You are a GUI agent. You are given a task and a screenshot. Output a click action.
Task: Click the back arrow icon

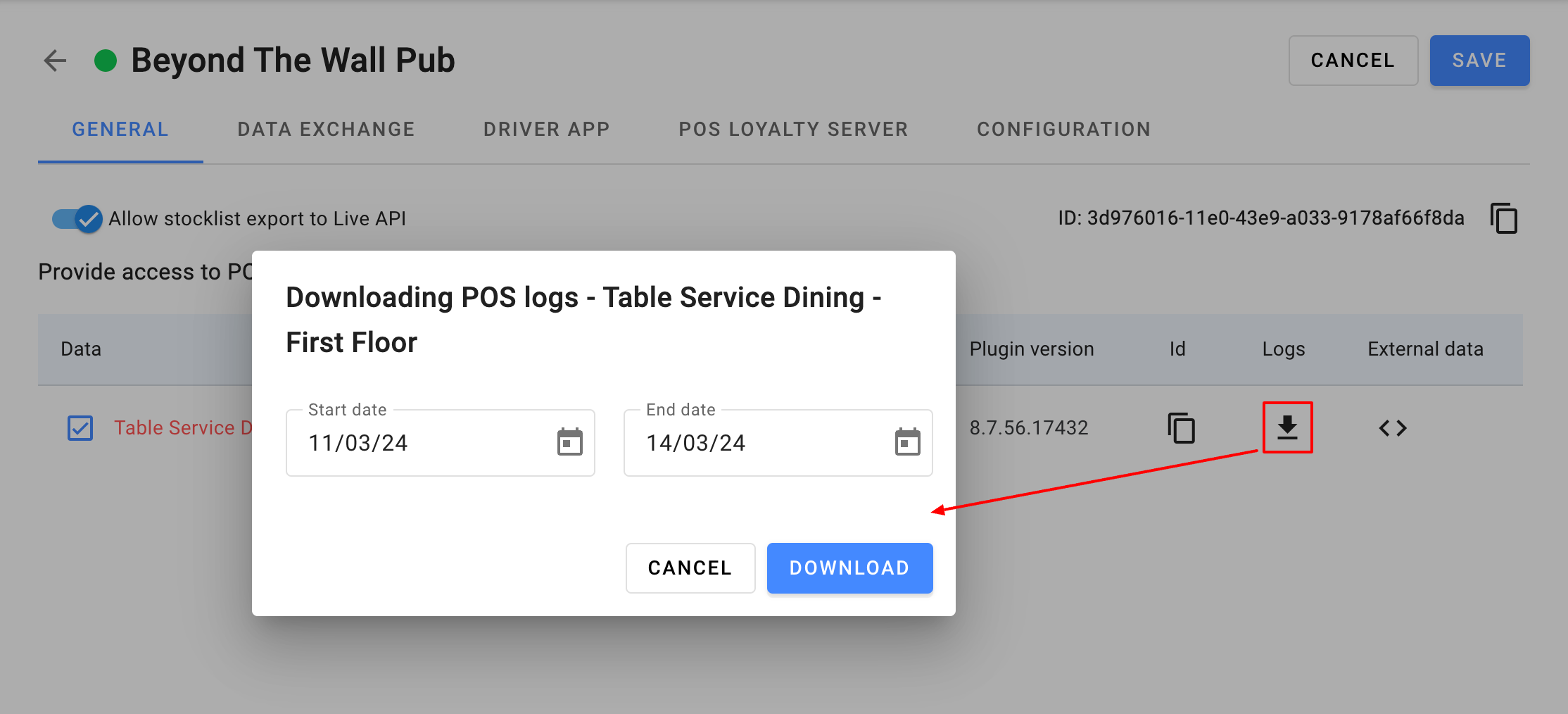(55, 61)
